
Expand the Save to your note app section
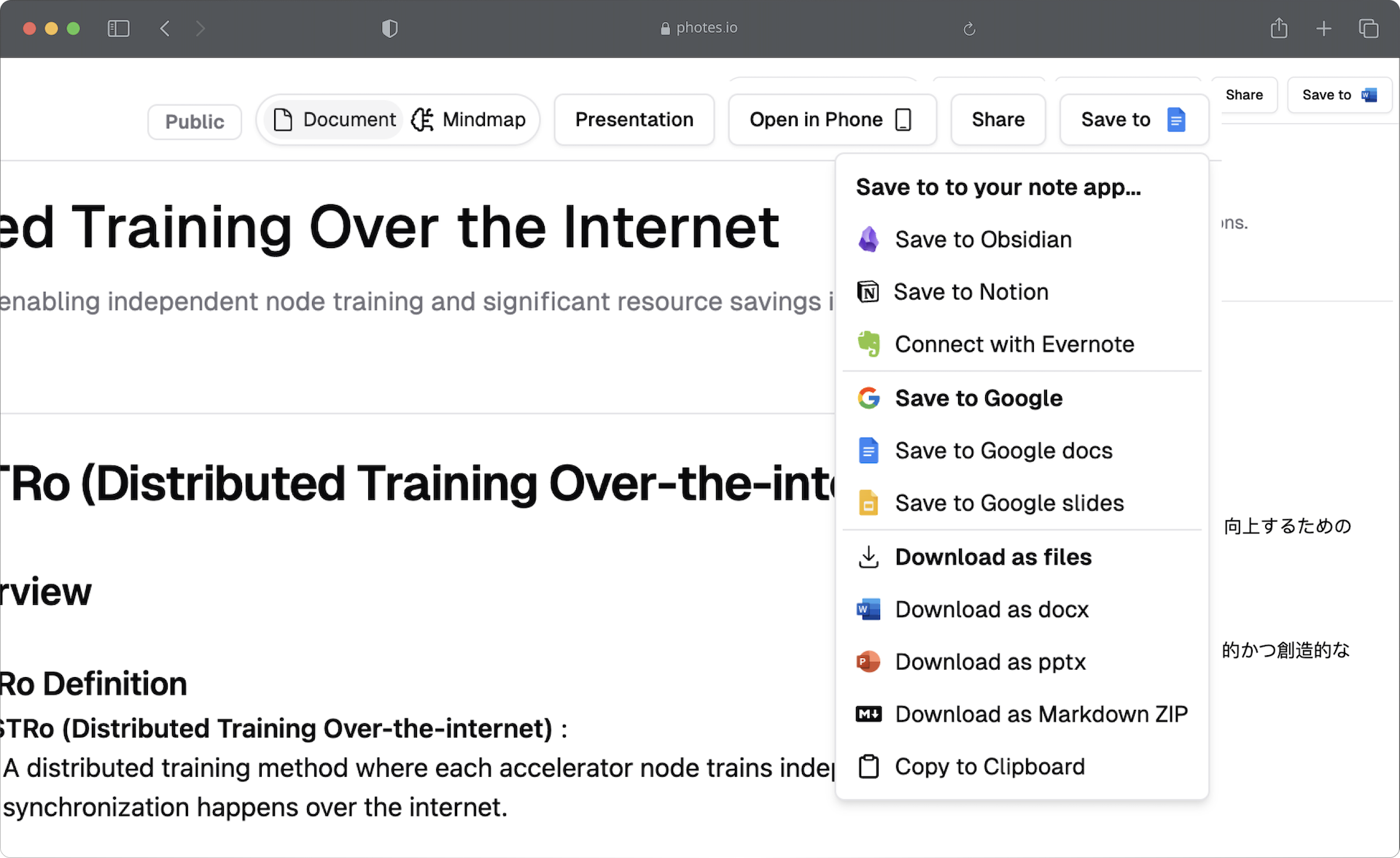pos(997,186)
